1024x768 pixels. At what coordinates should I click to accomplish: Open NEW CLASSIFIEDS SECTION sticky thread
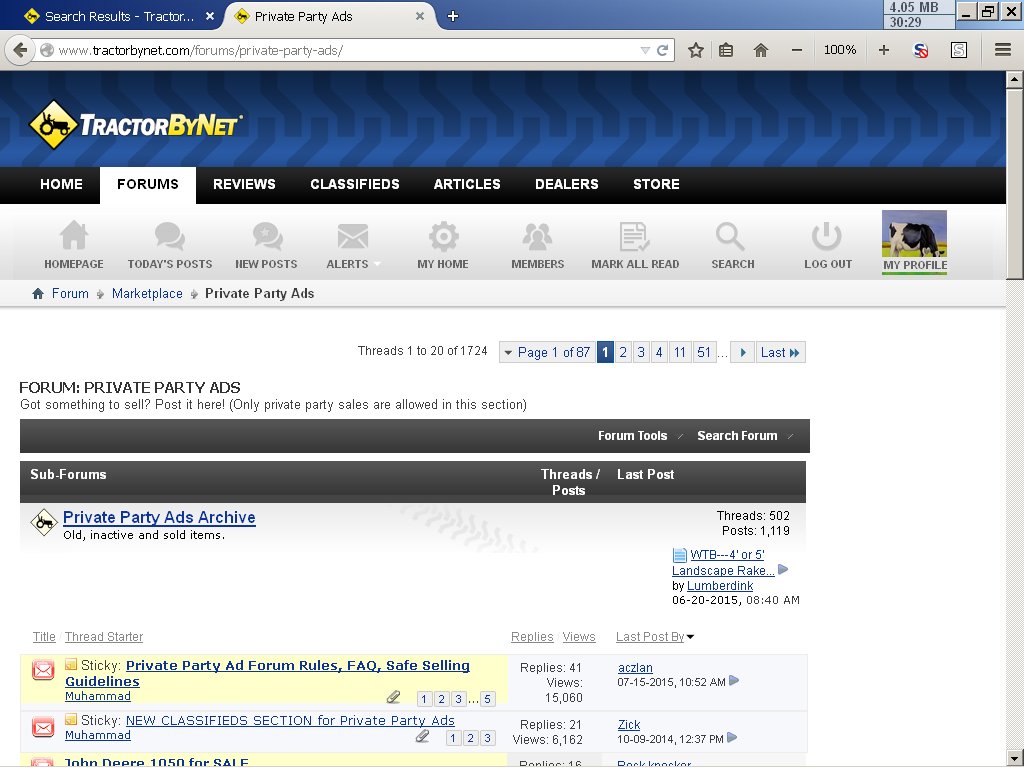290,720
